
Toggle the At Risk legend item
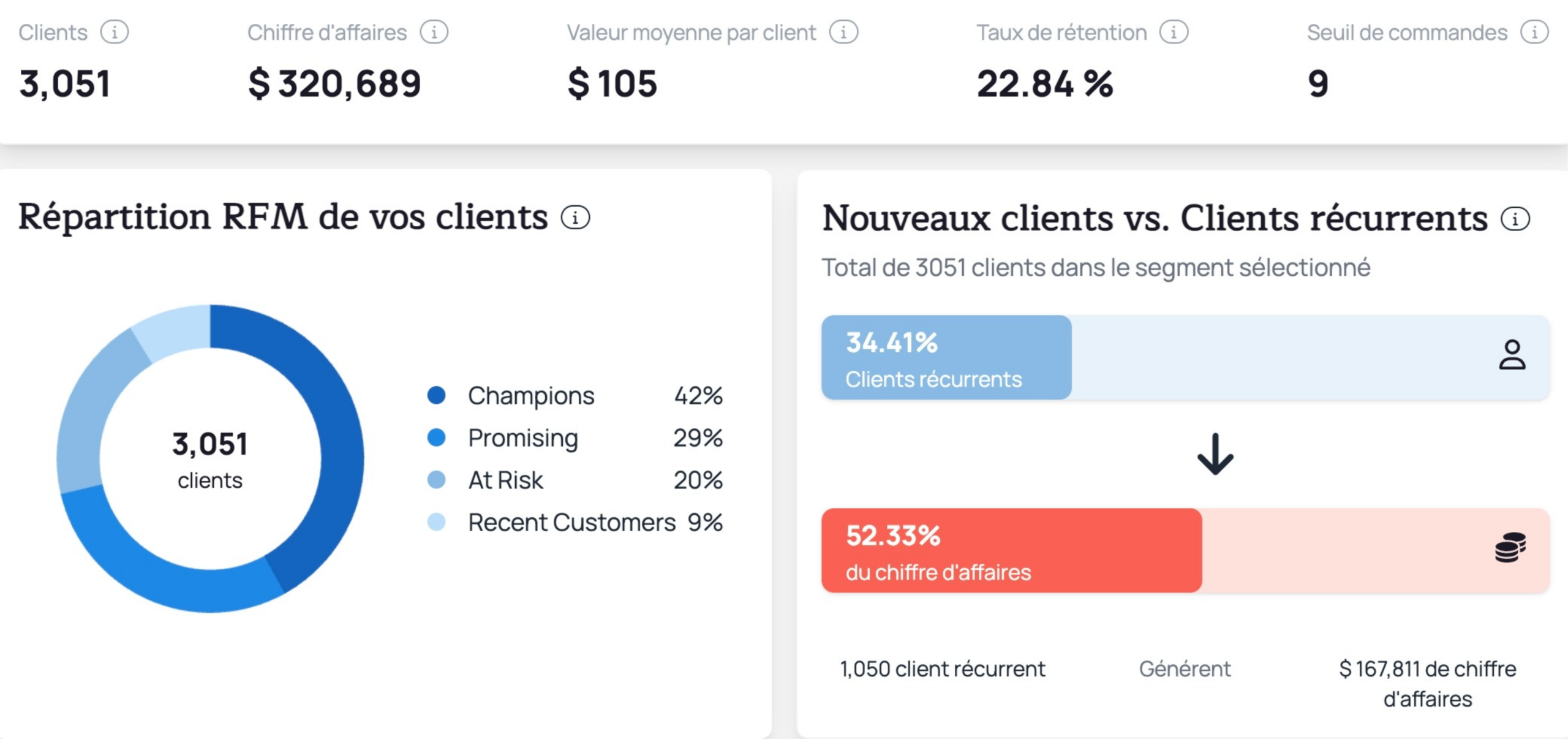point(505,480)
